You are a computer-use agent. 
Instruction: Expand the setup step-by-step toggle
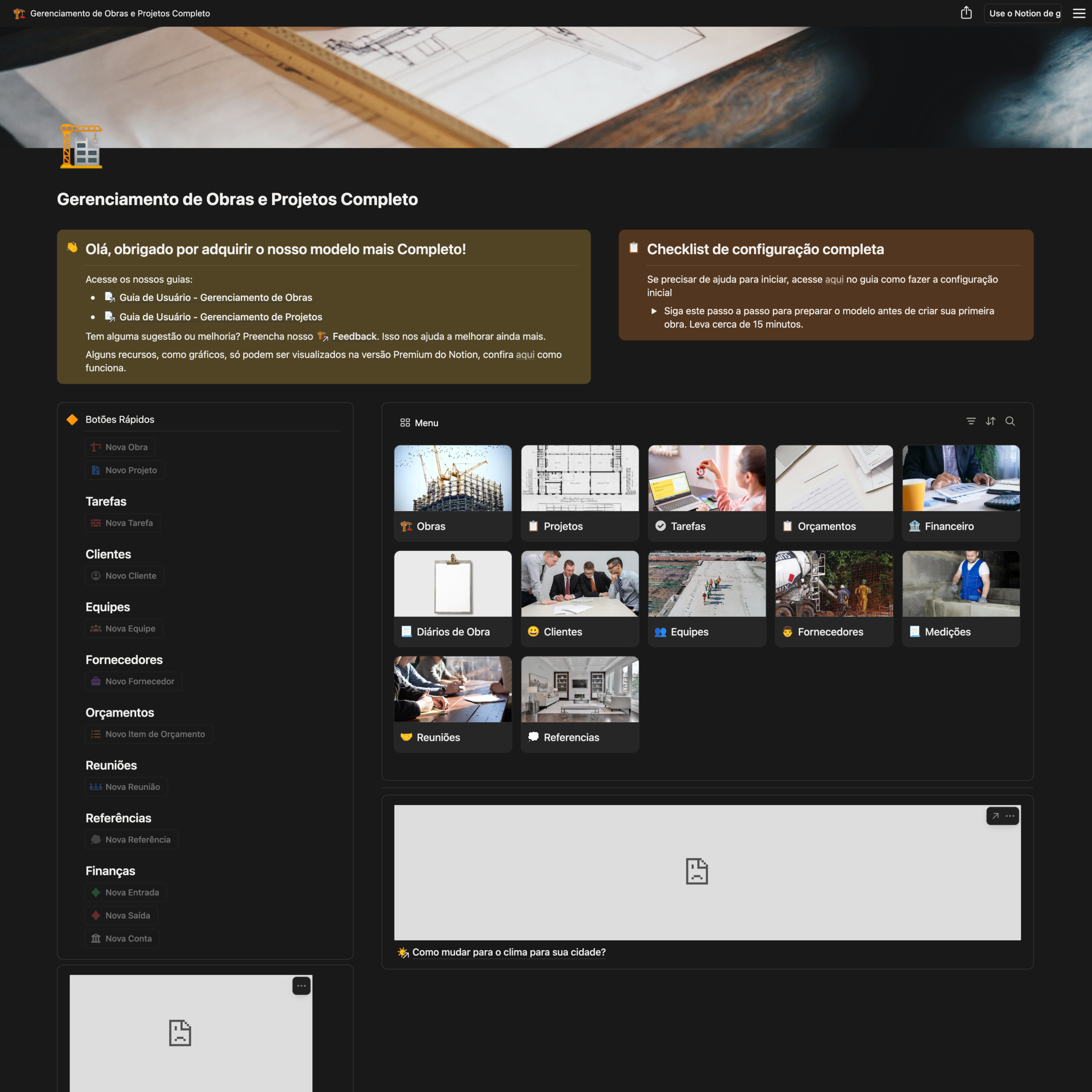(x=654, y=311)
